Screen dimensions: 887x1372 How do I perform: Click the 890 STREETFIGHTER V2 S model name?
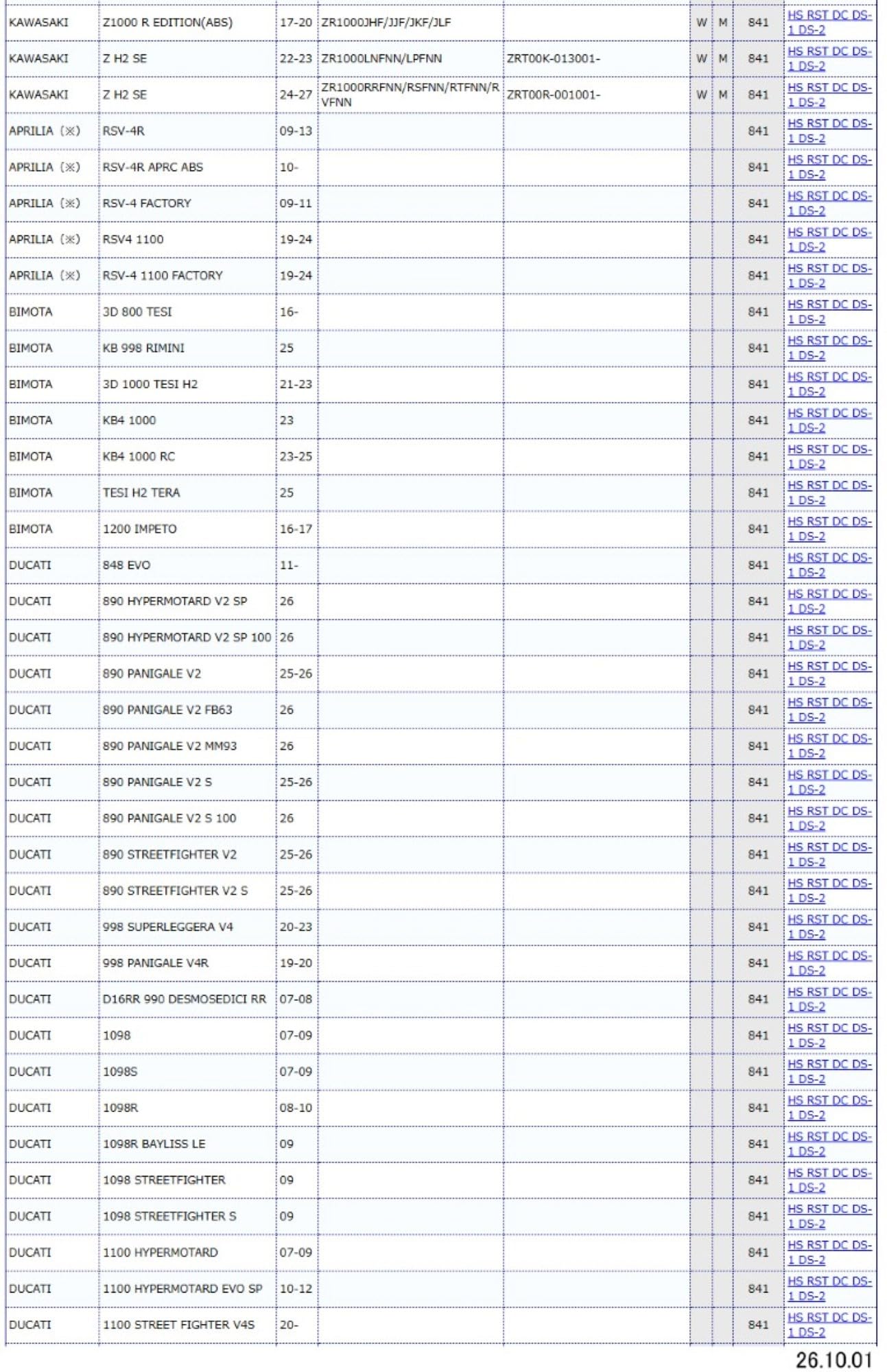tap(176, 890)
